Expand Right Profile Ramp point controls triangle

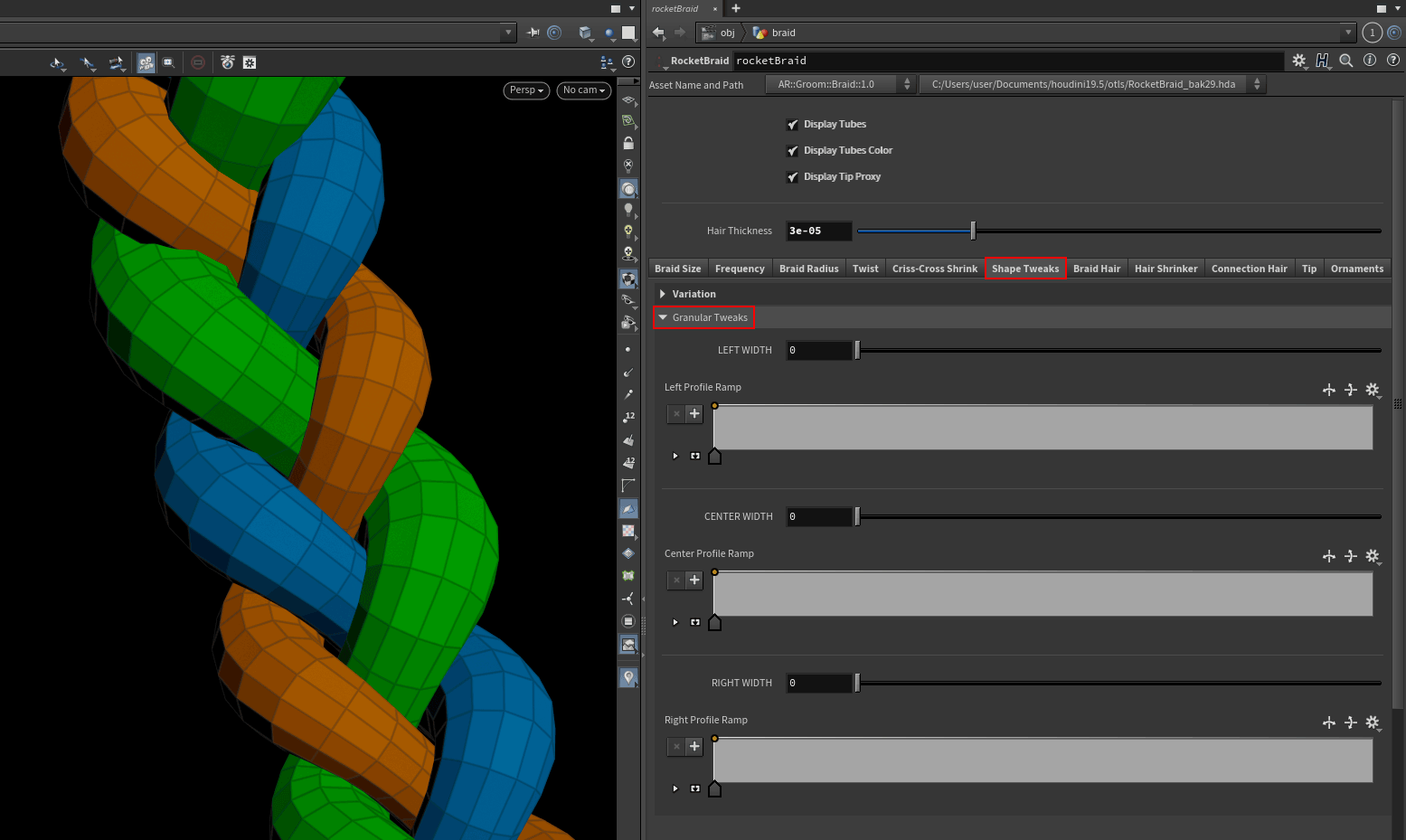675,788
